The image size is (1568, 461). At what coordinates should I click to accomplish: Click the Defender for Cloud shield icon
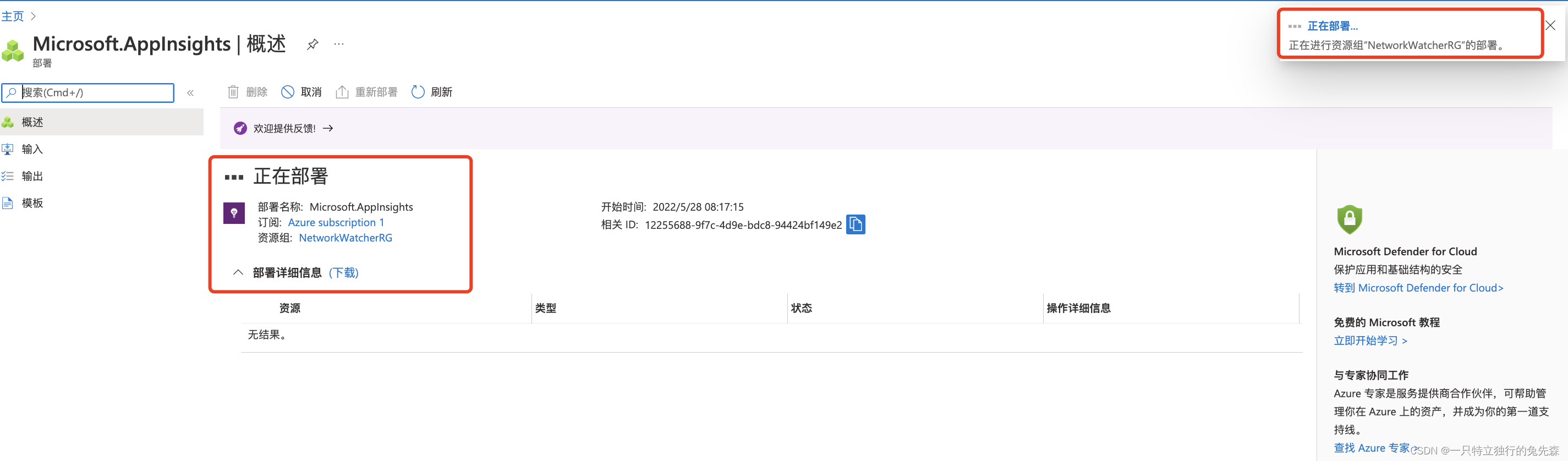1350,219
